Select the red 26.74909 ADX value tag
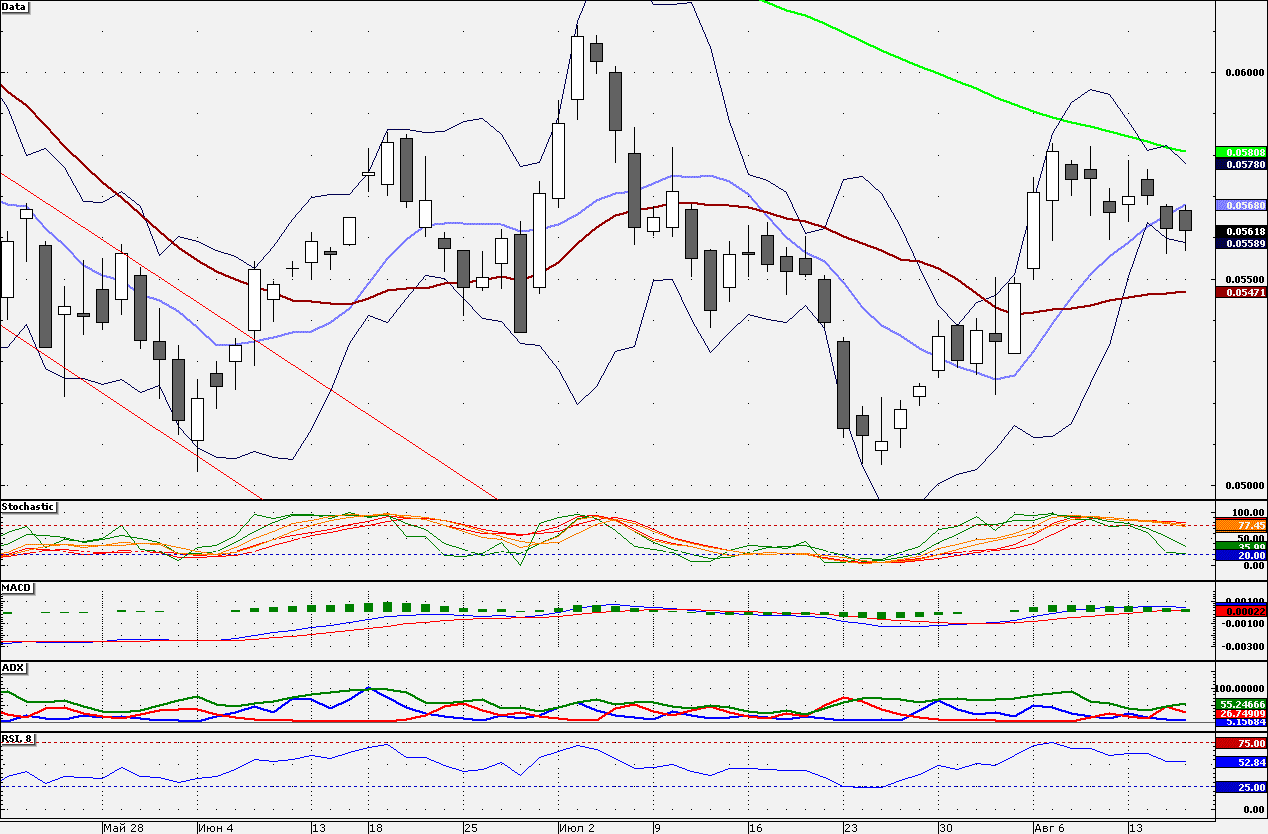Viewport: 1268px width, 834px height. (1241, 713)
